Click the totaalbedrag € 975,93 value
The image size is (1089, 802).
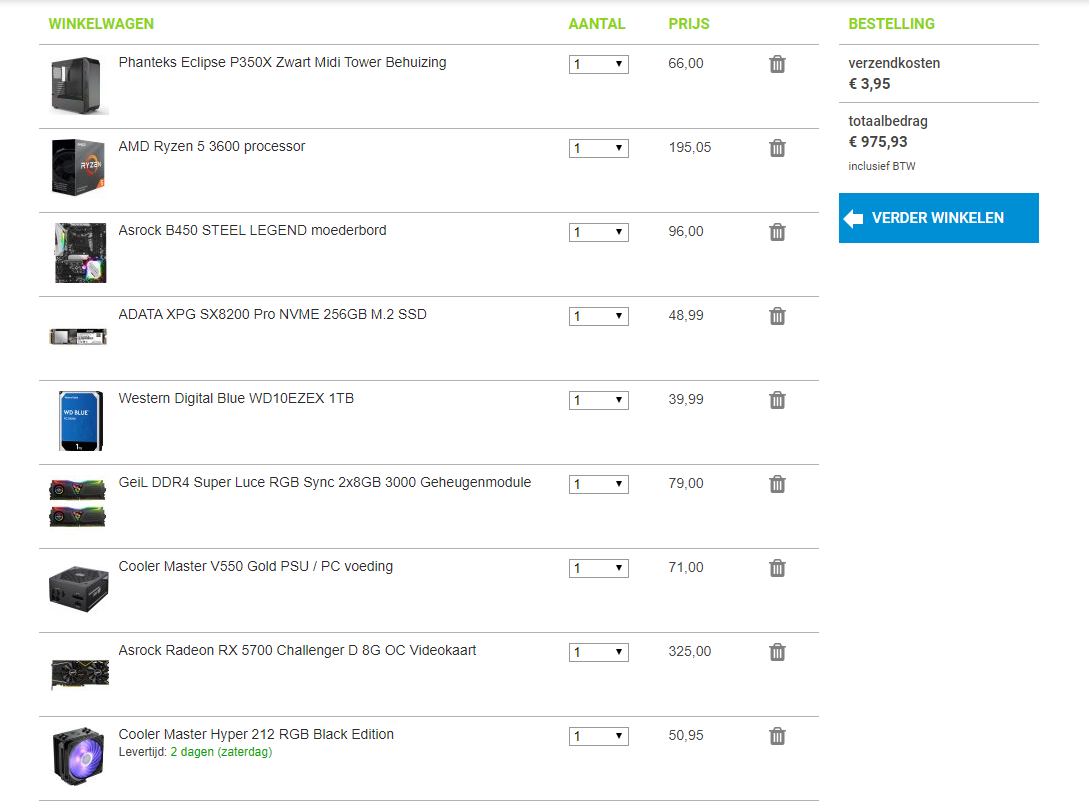pyautogui.click(x=878, y=142)
